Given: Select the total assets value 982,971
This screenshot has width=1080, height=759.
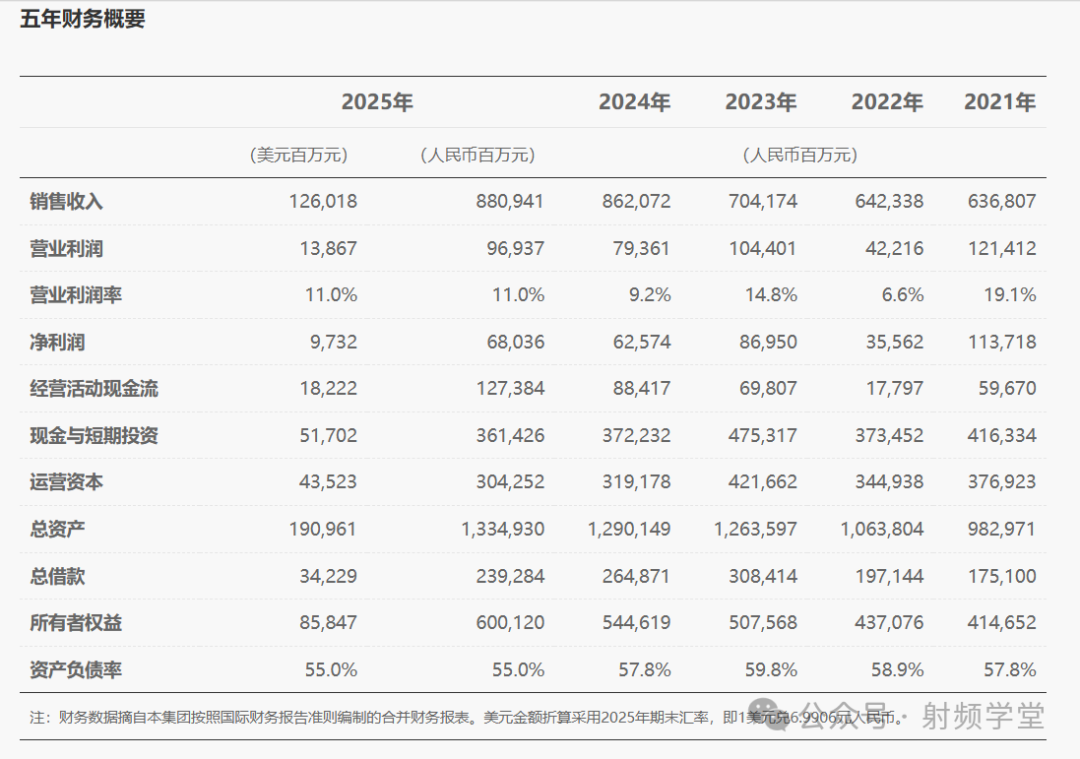Looking at the screenshot, I should [x=1002, y=529].
